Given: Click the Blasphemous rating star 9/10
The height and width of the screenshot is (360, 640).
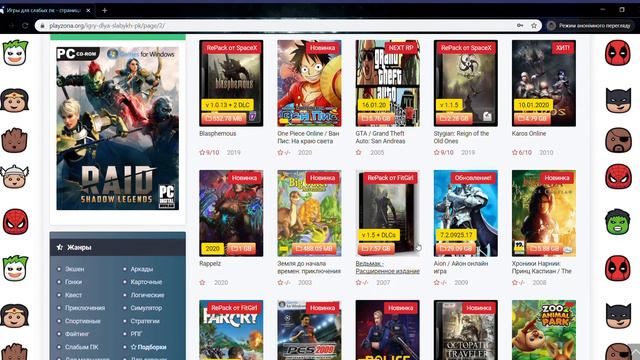Looking at the screenshot, I should [x=202, y=153].
